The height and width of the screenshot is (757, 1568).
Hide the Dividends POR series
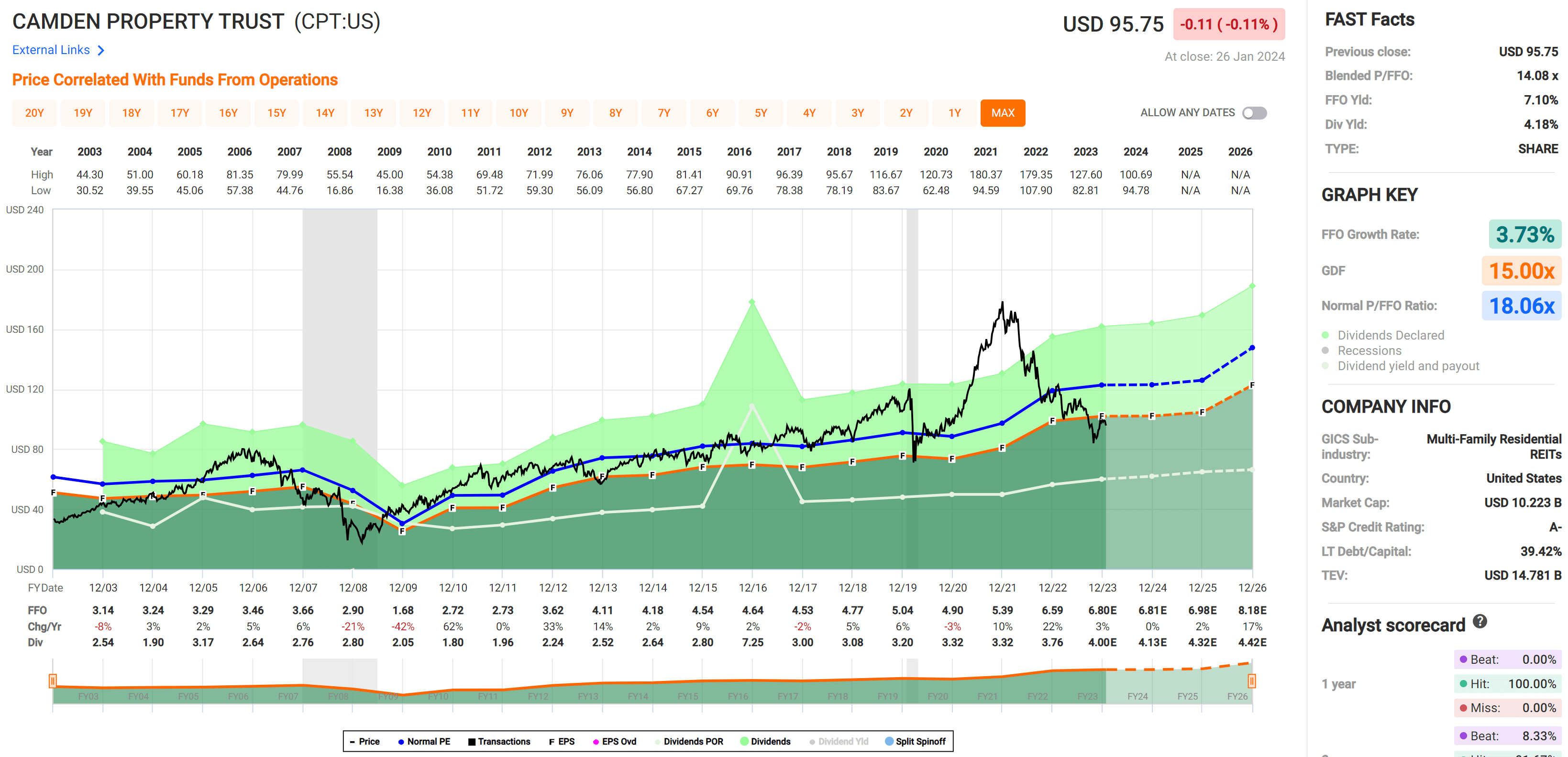693,741
